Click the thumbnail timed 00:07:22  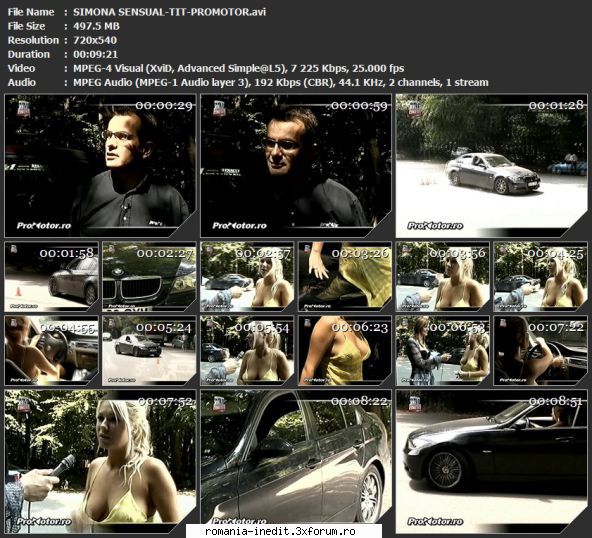point(540,351)
